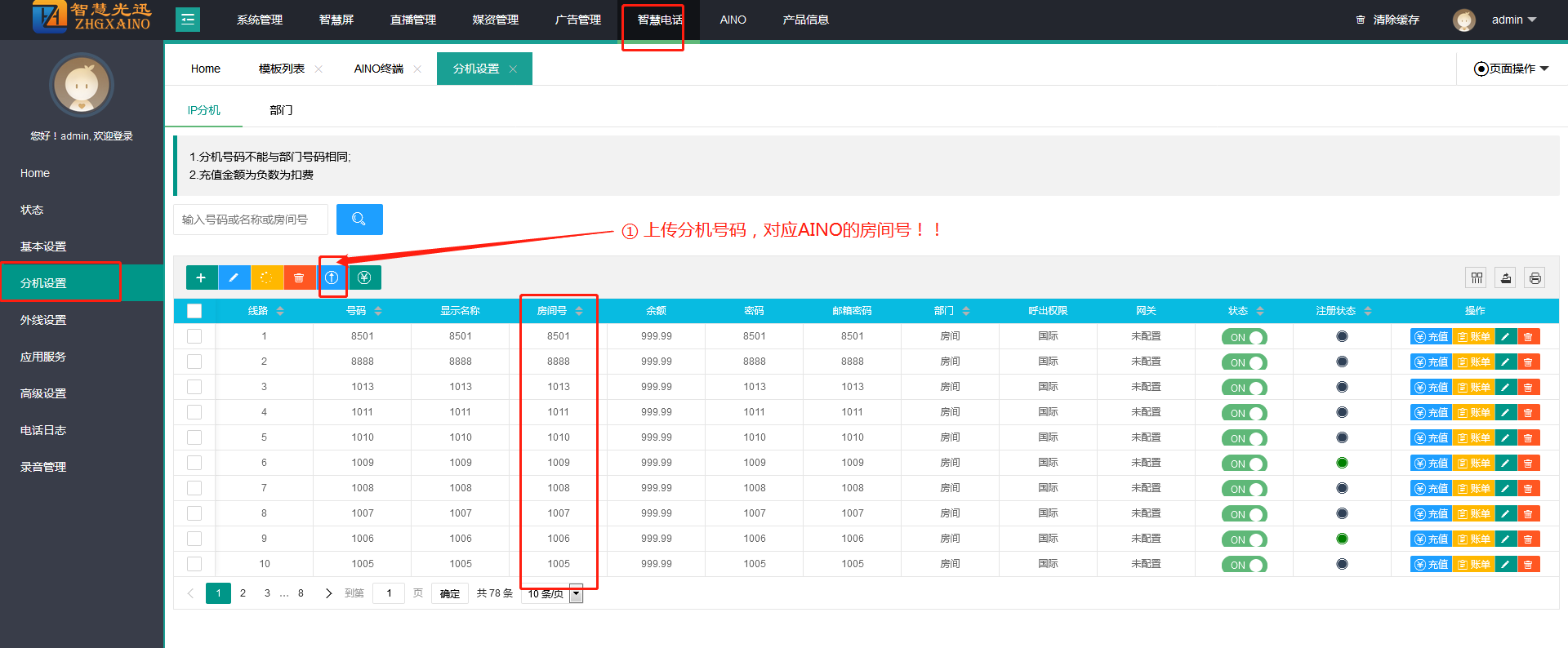Toggle the ON switch for extension 8501
The image size is (1568, 648).
(1244, 337)
